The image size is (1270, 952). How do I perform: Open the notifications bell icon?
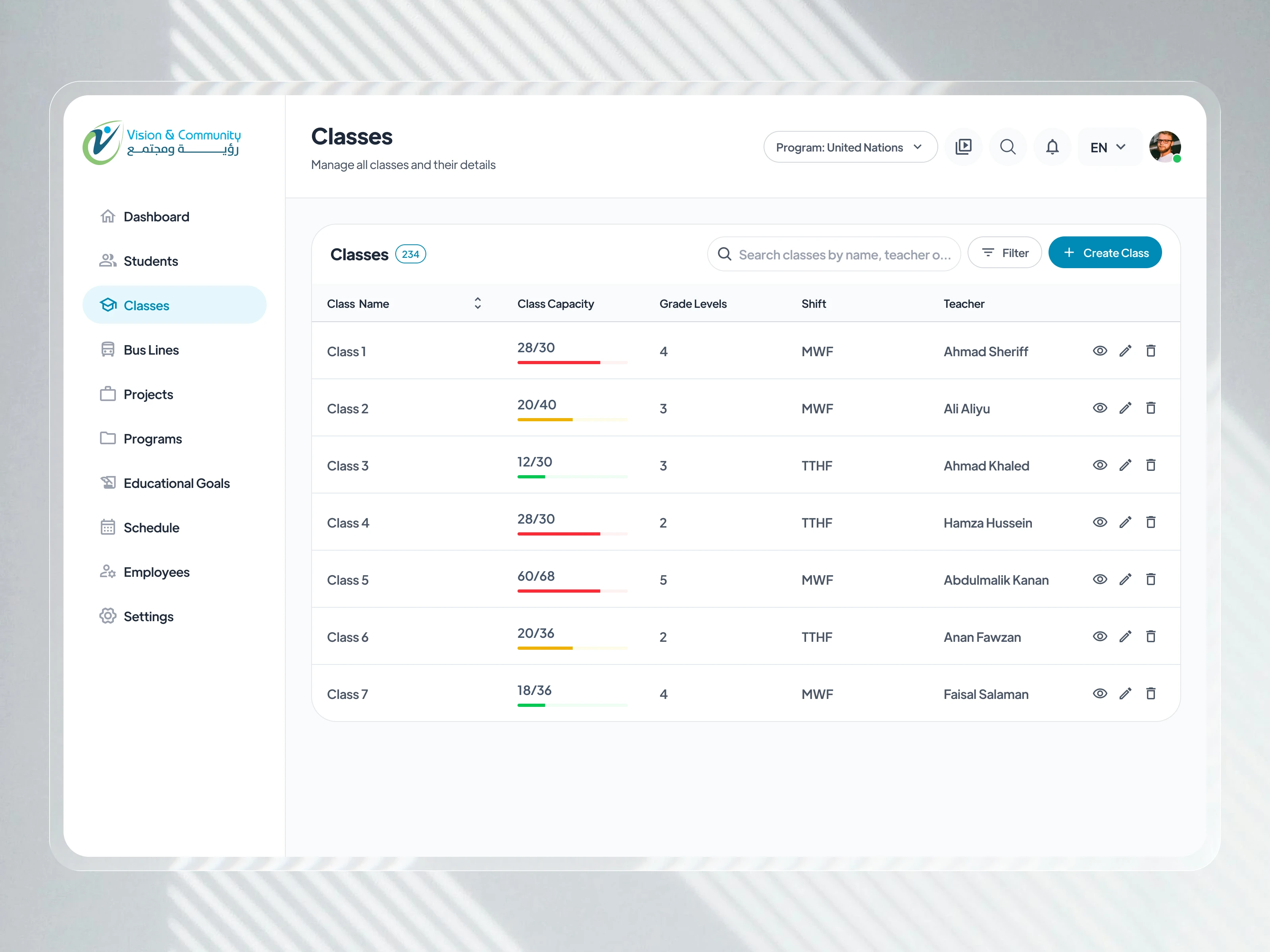(1052, 148)
